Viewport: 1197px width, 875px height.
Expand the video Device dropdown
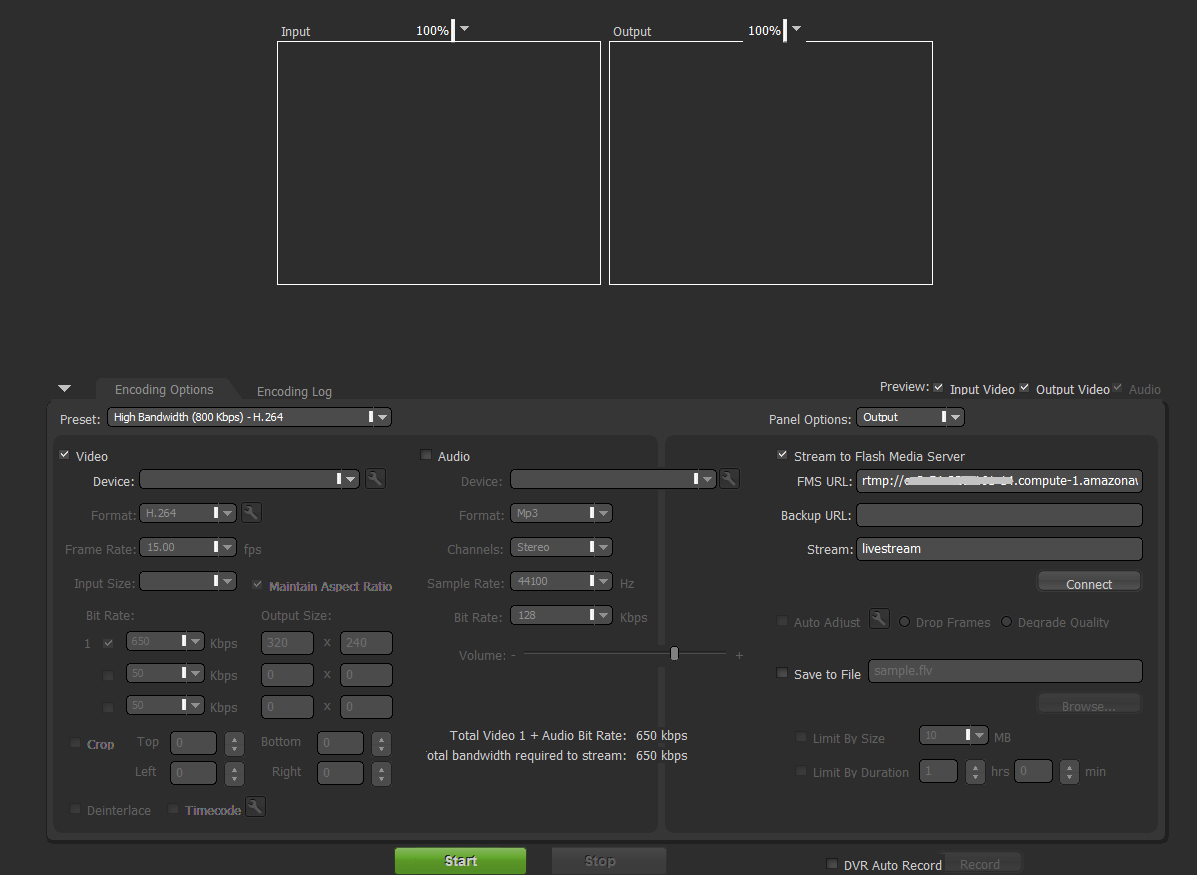[x=249, y=479]
